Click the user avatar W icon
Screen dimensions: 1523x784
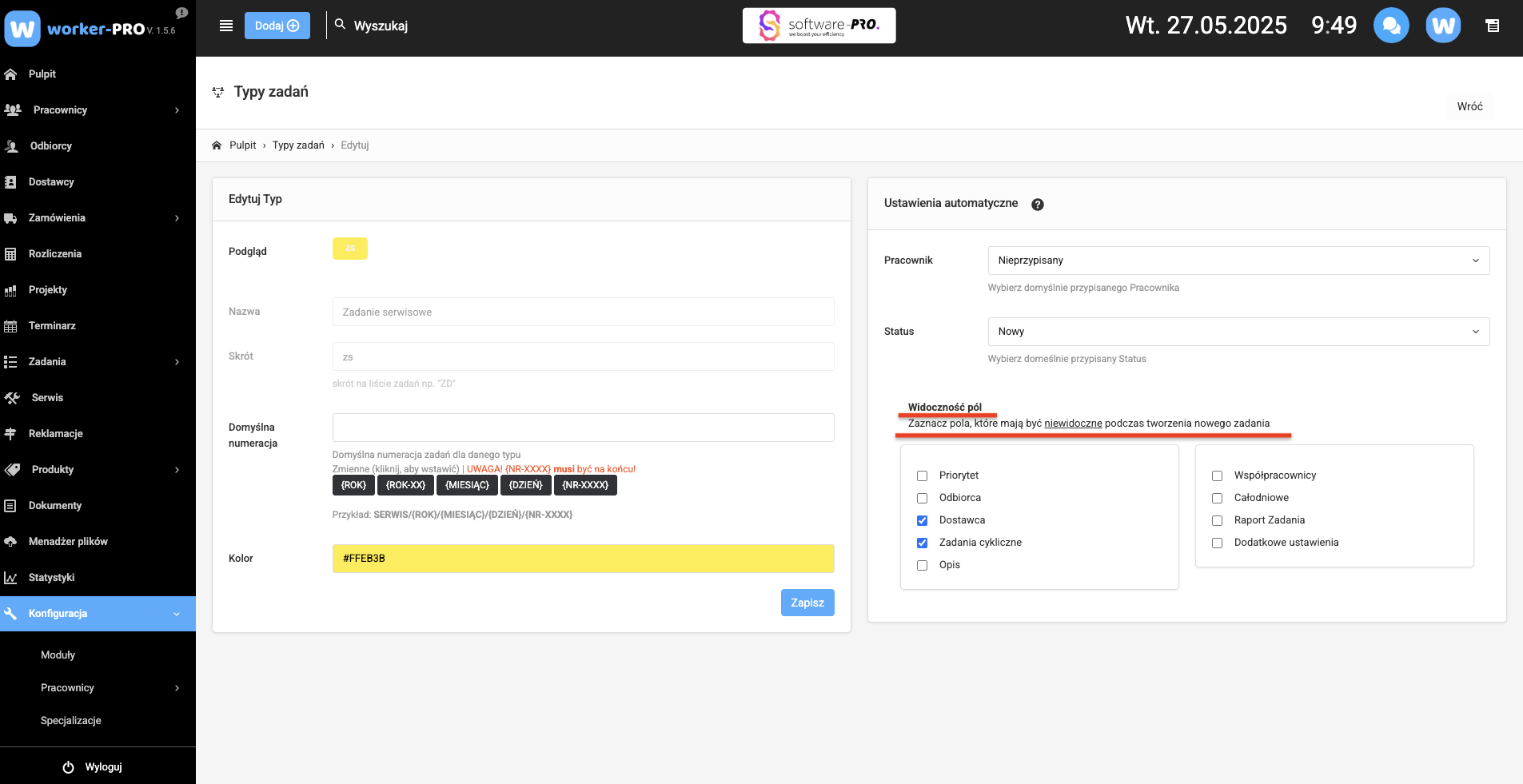[x=1443, y=26]
